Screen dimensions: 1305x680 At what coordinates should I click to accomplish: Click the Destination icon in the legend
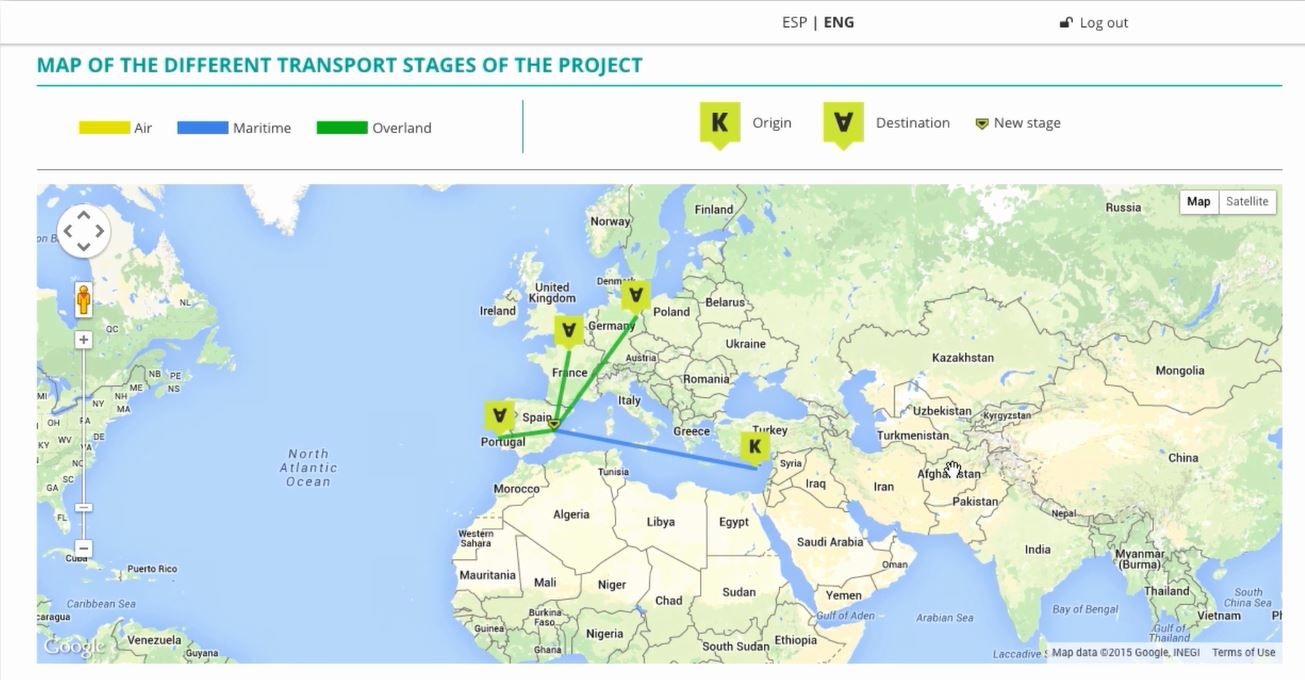[843, 125]
